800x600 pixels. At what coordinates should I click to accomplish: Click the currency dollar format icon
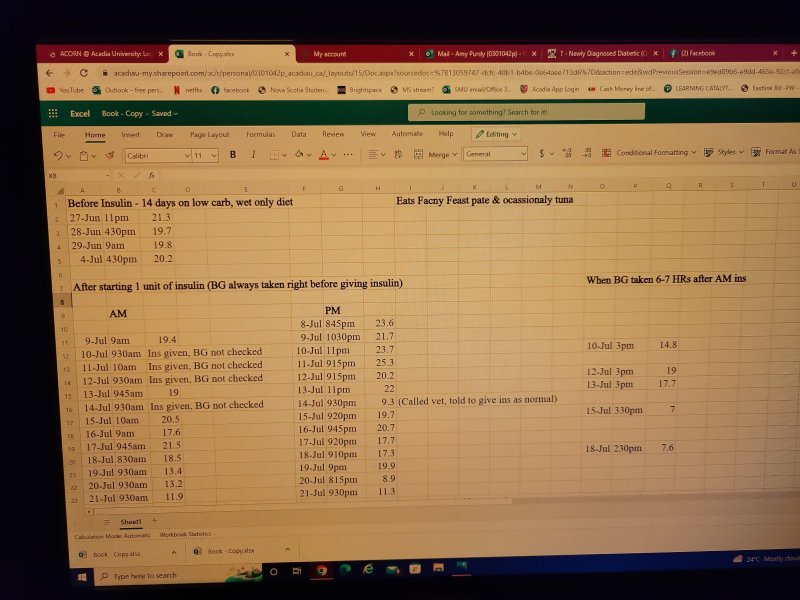point(542,154)
